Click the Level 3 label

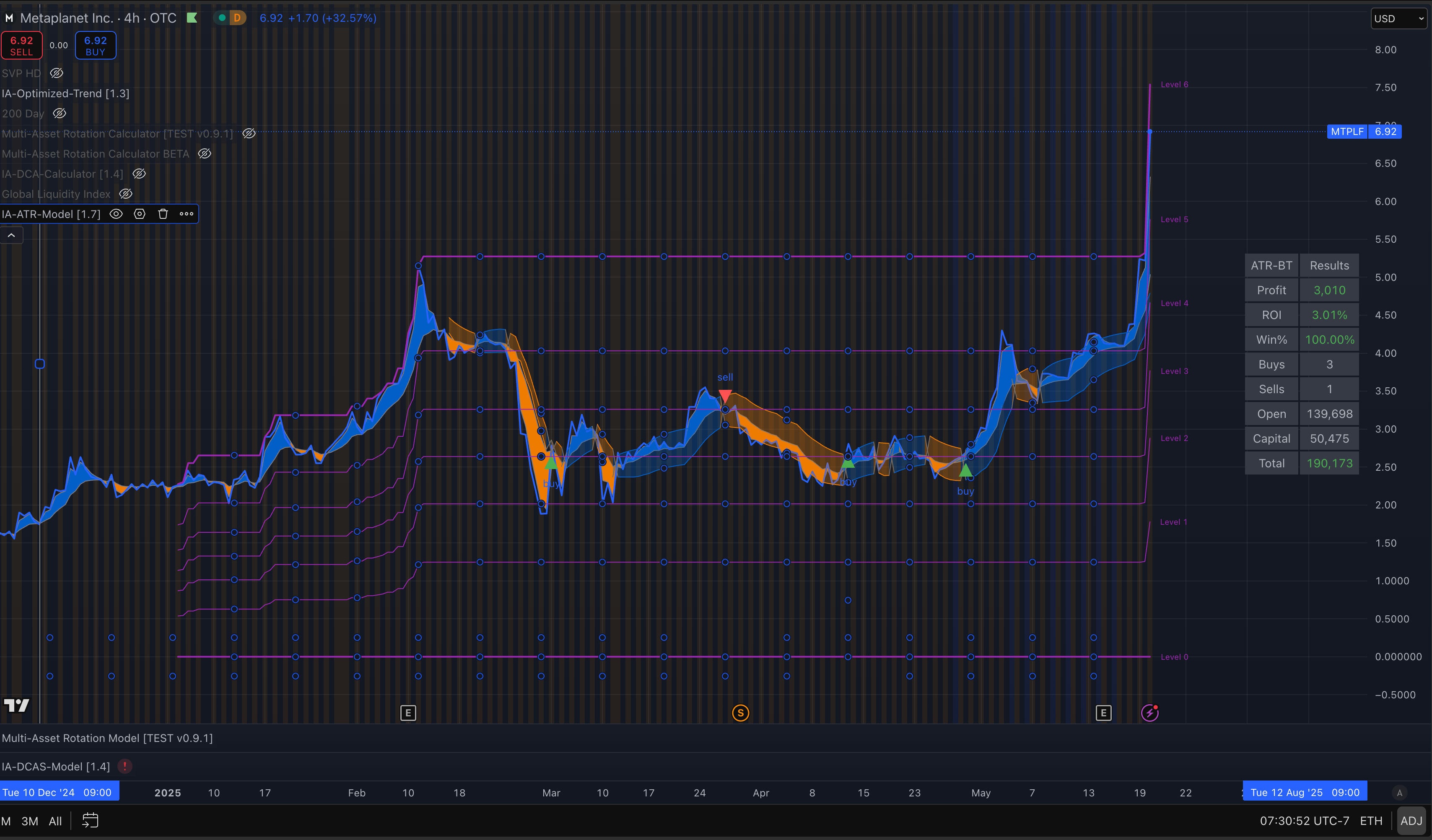[x=1174, y=371]
